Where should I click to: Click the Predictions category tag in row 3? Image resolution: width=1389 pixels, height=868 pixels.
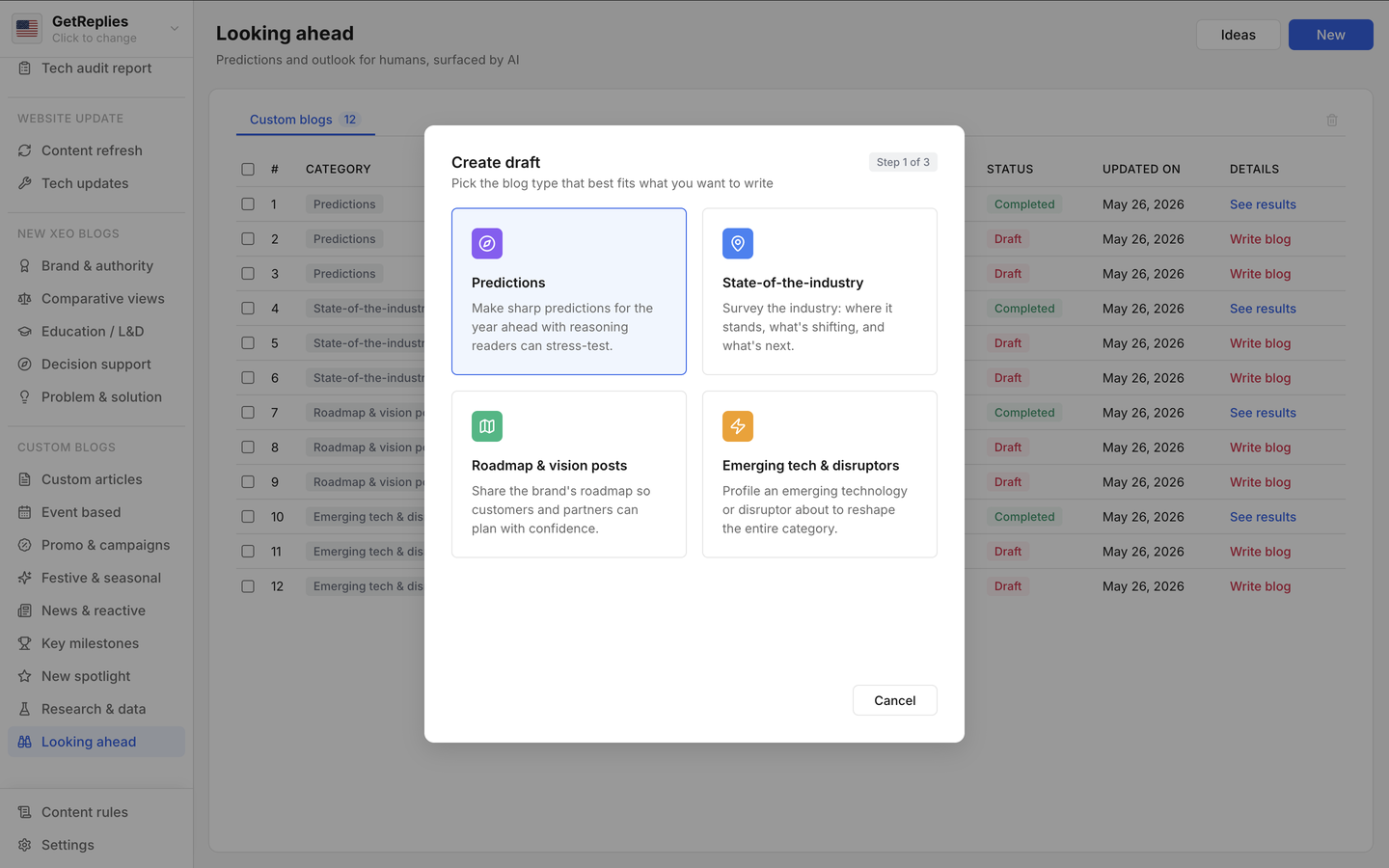click(x=344, y=274)
